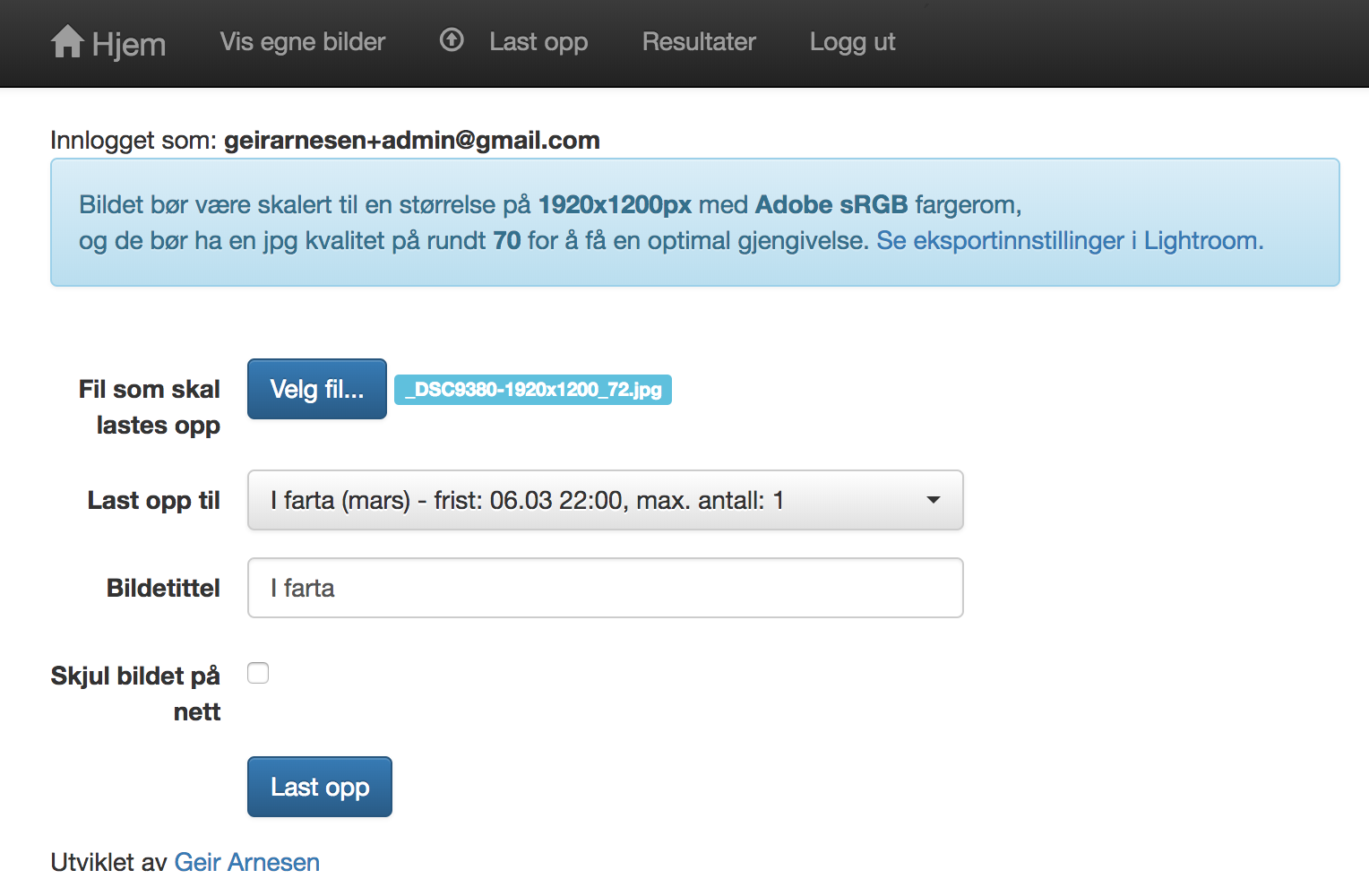The image size is (1369, 896).
Task: Go to the Last opp menu item
Action: pos(538,42)
